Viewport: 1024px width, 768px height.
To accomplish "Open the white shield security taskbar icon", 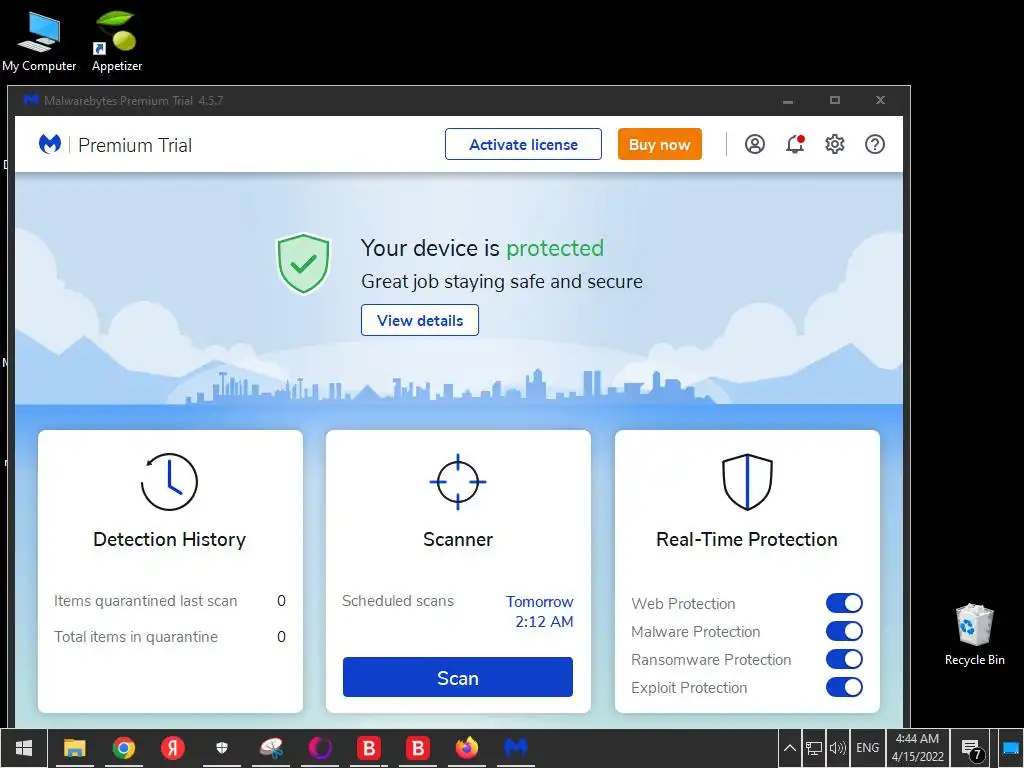I will coord(222,748).
